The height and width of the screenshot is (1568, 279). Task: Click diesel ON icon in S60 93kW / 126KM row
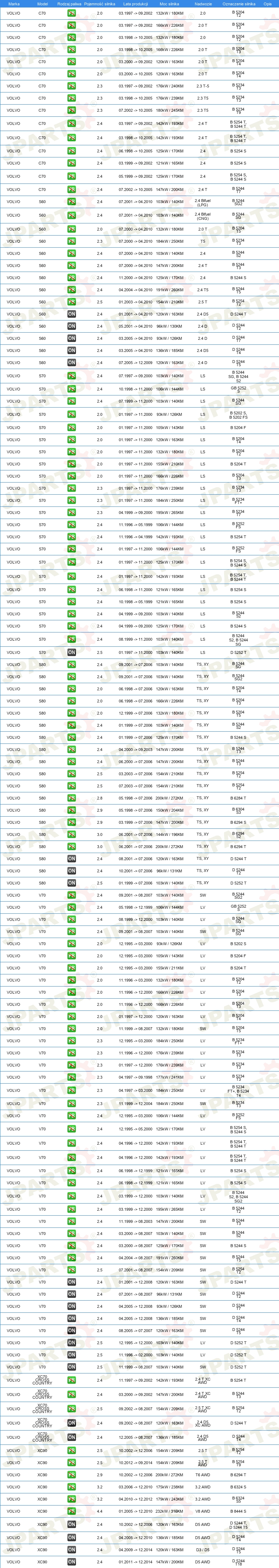pos(71,338)
